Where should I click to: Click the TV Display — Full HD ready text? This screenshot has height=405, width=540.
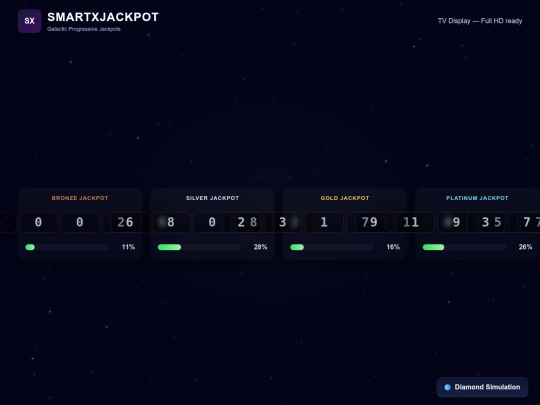(x=480, y=21)
